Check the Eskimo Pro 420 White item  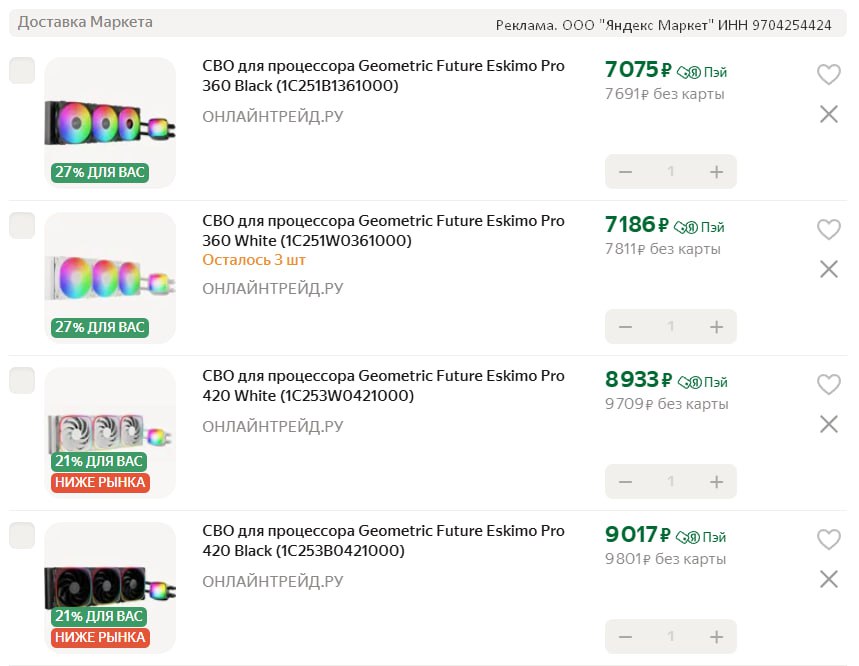click(x=22, y=380)
